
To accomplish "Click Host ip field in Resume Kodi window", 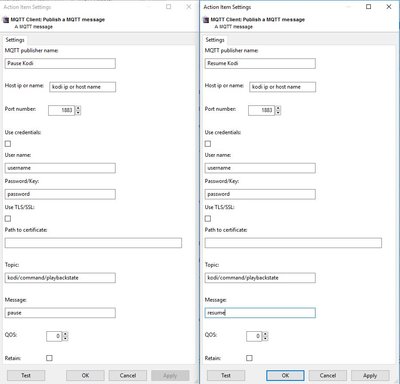I will pyautogui.click(x=283, y=87).
